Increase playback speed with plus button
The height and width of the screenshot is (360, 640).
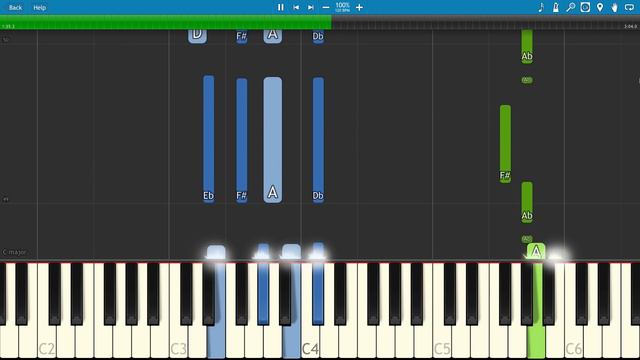click(359, 7)
